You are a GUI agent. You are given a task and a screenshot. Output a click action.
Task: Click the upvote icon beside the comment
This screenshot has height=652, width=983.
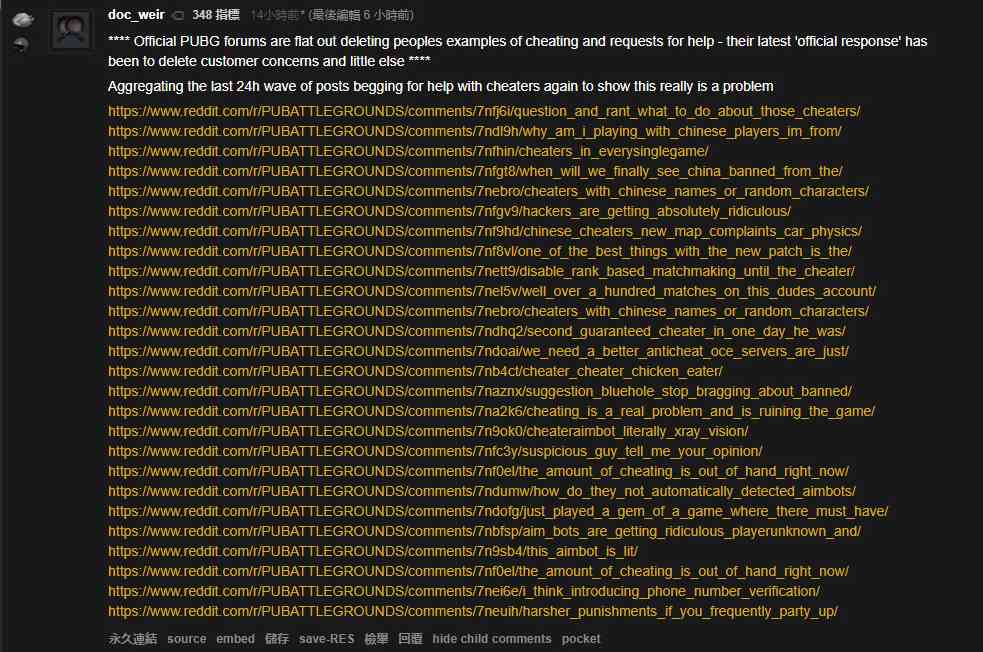21,19
